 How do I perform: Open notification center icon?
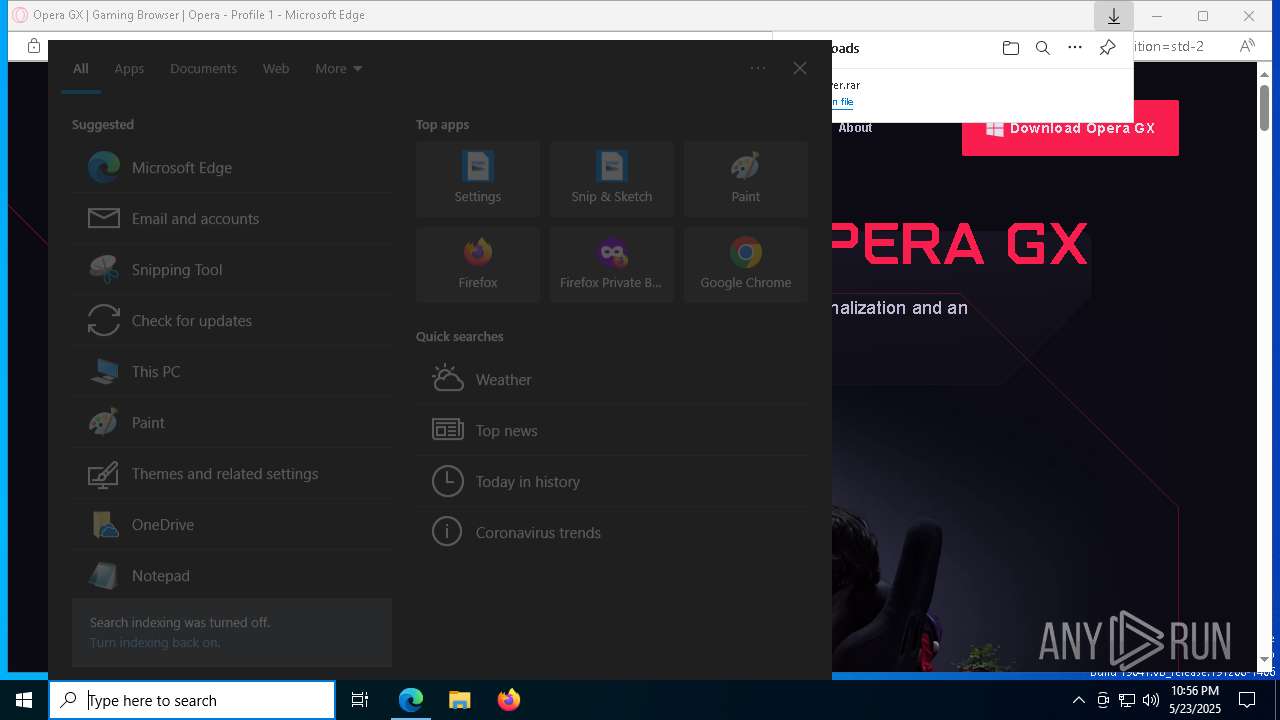tap(1247, 700)
